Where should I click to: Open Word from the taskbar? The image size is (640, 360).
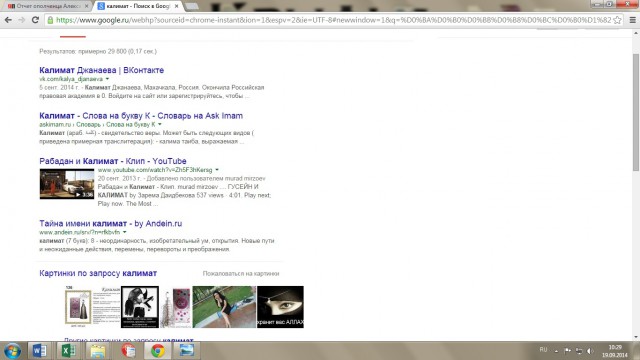pos(39,351)
